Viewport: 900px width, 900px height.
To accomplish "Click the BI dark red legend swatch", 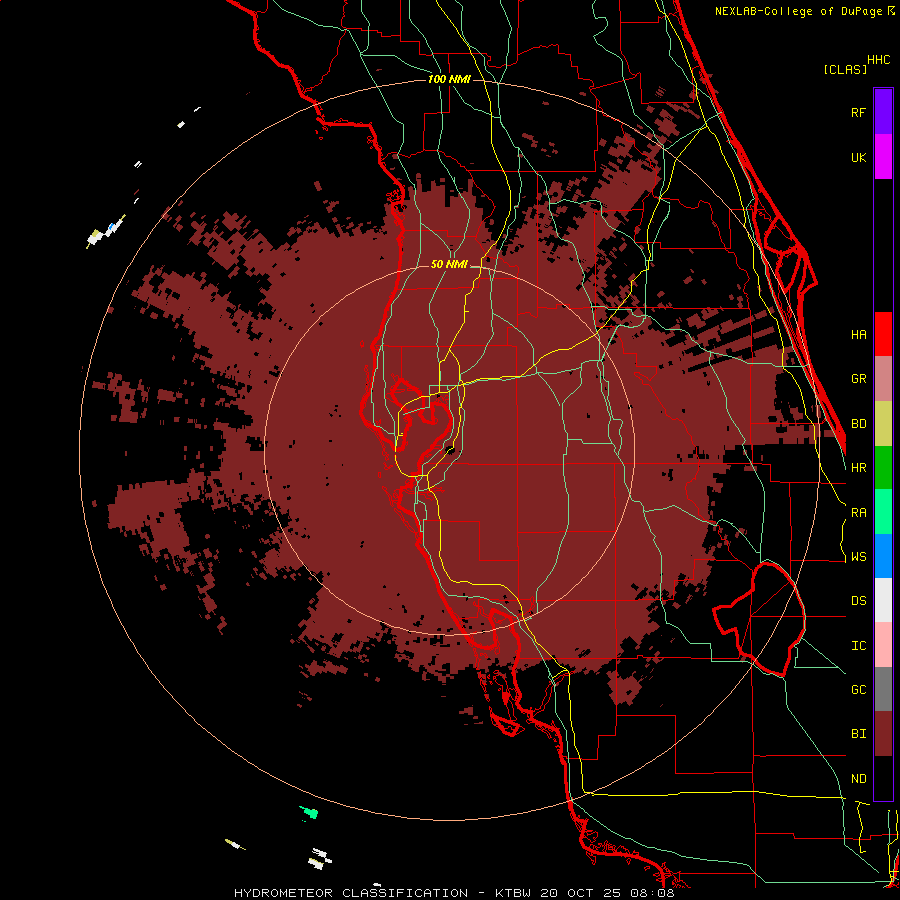I will (x=883, y=734).
